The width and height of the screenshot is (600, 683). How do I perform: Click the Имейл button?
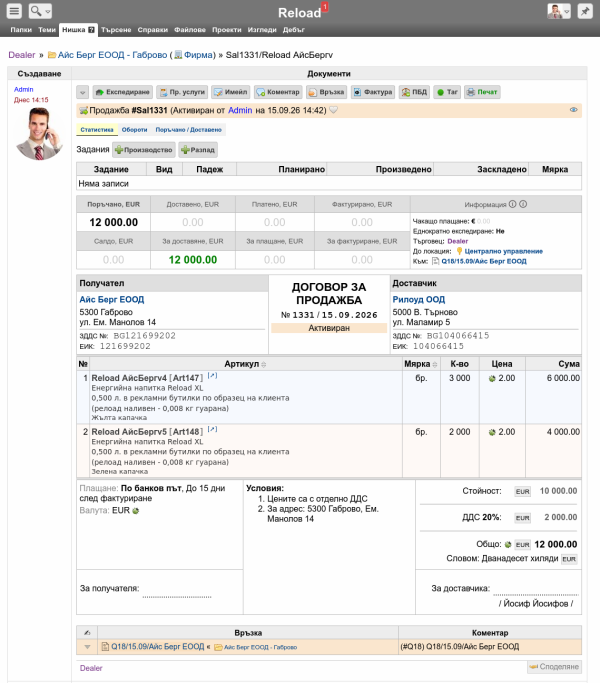[x=231, y=92]
